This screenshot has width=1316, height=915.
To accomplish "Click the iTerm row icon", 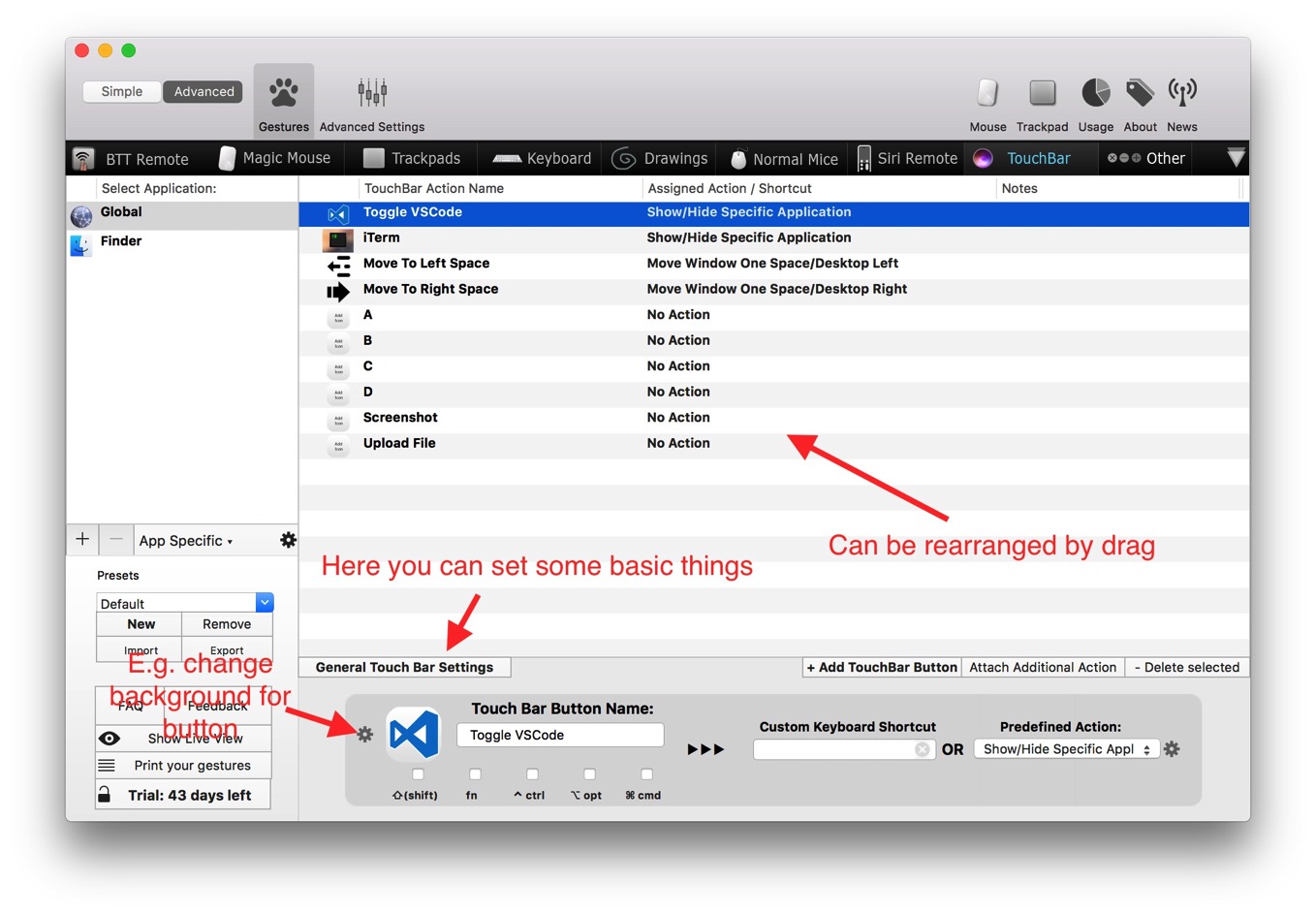I will [x=338, y=239].
